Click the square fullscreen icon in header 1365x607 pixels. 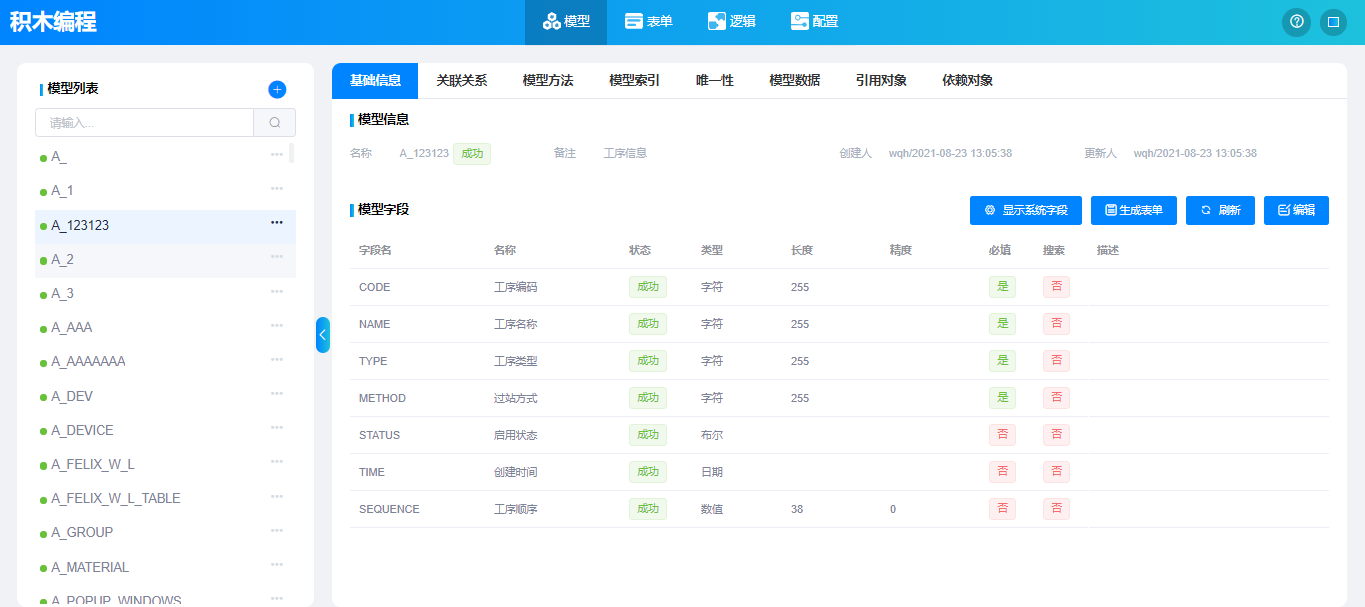point(1333,22)
